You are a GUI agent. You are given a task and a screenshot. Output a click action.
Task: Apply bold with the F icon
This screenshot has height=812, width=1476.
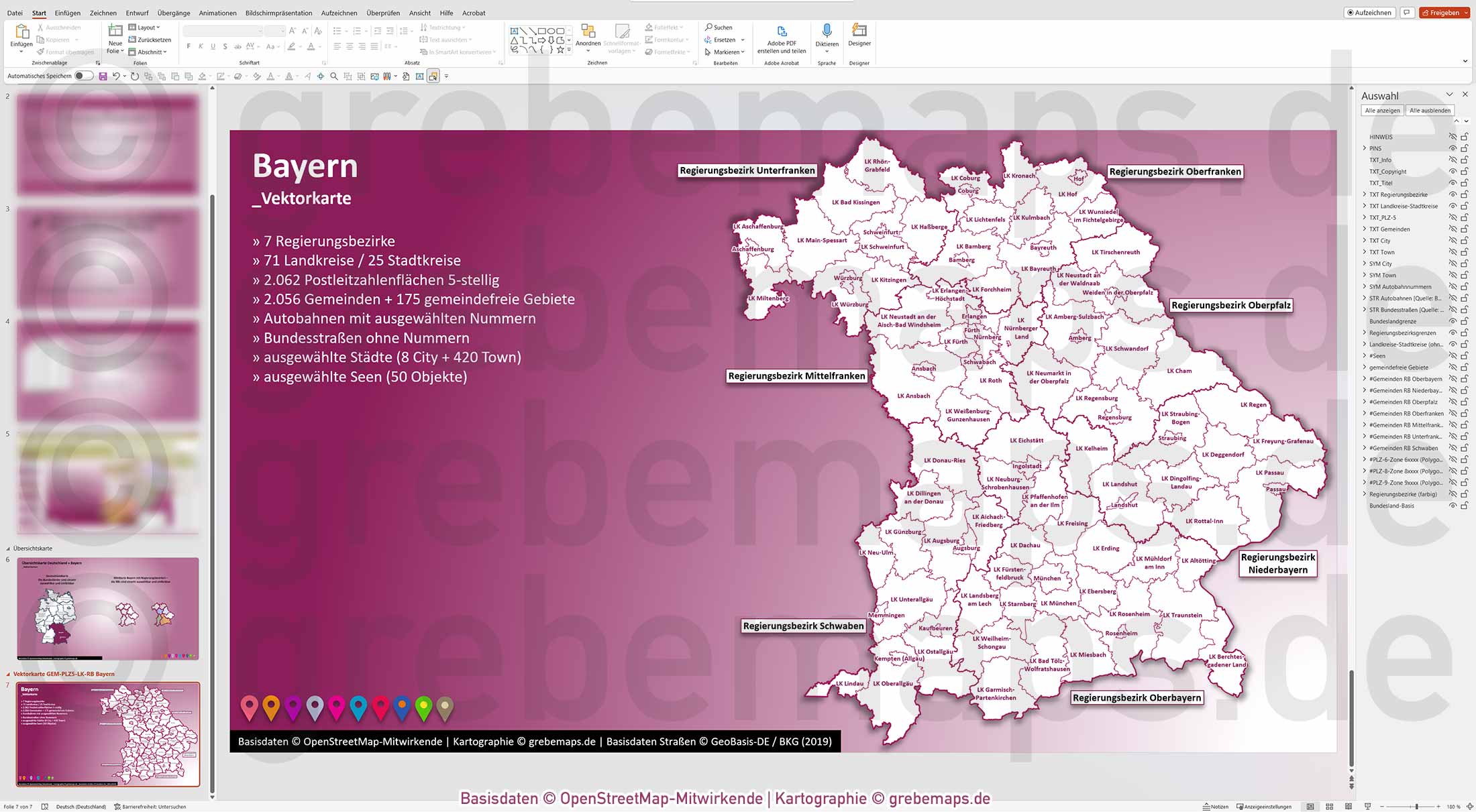[x=189, y=46]
